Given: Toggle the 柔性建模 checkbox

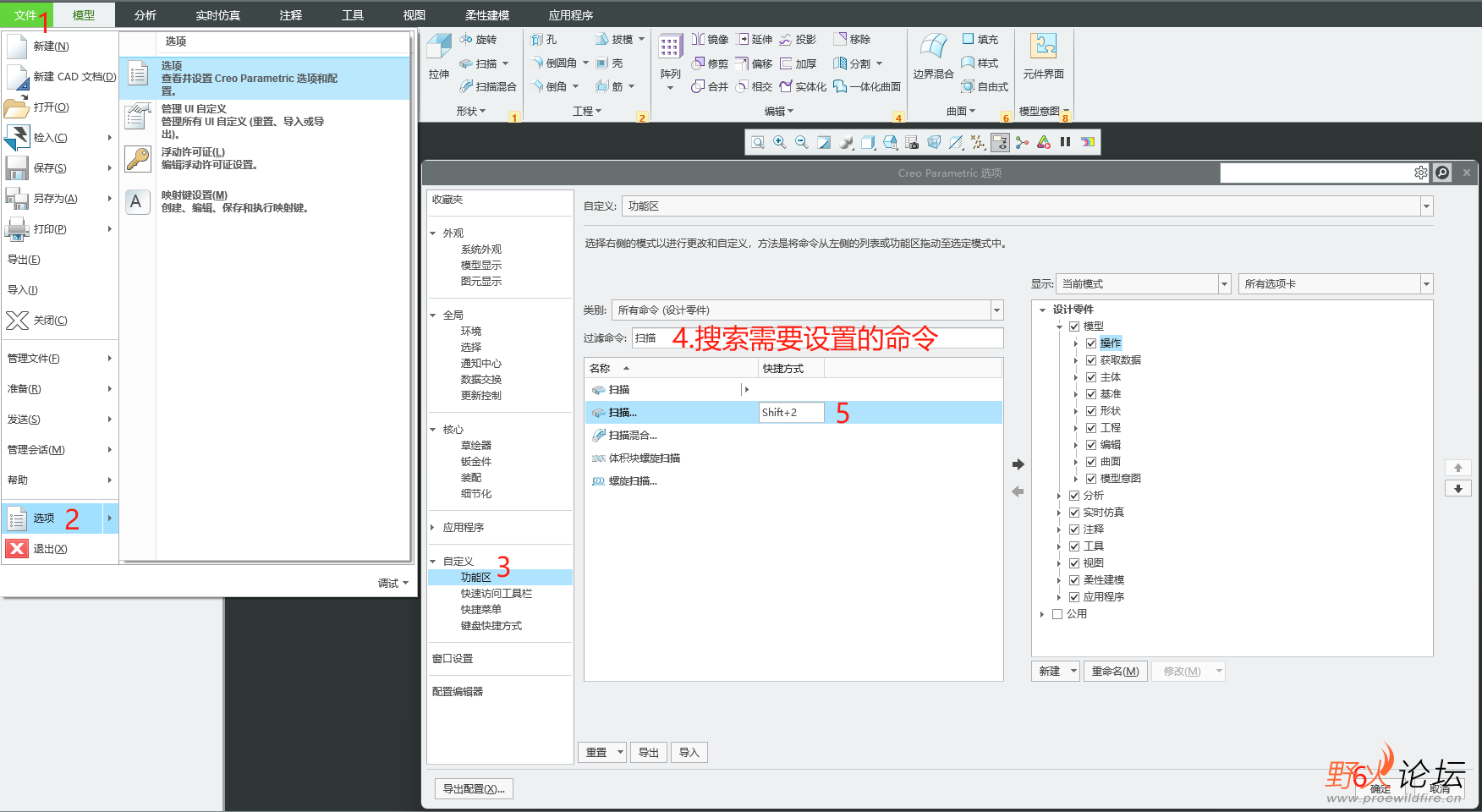Looking at the screenshot, I should pos(1074,580).
